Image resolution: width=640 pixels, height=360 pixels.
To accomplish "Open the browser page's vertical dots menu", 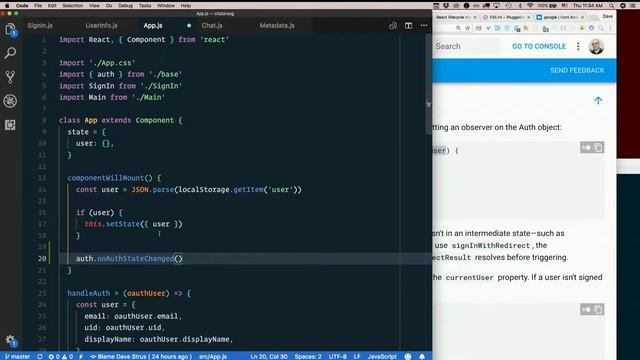I will pos(578,46).
